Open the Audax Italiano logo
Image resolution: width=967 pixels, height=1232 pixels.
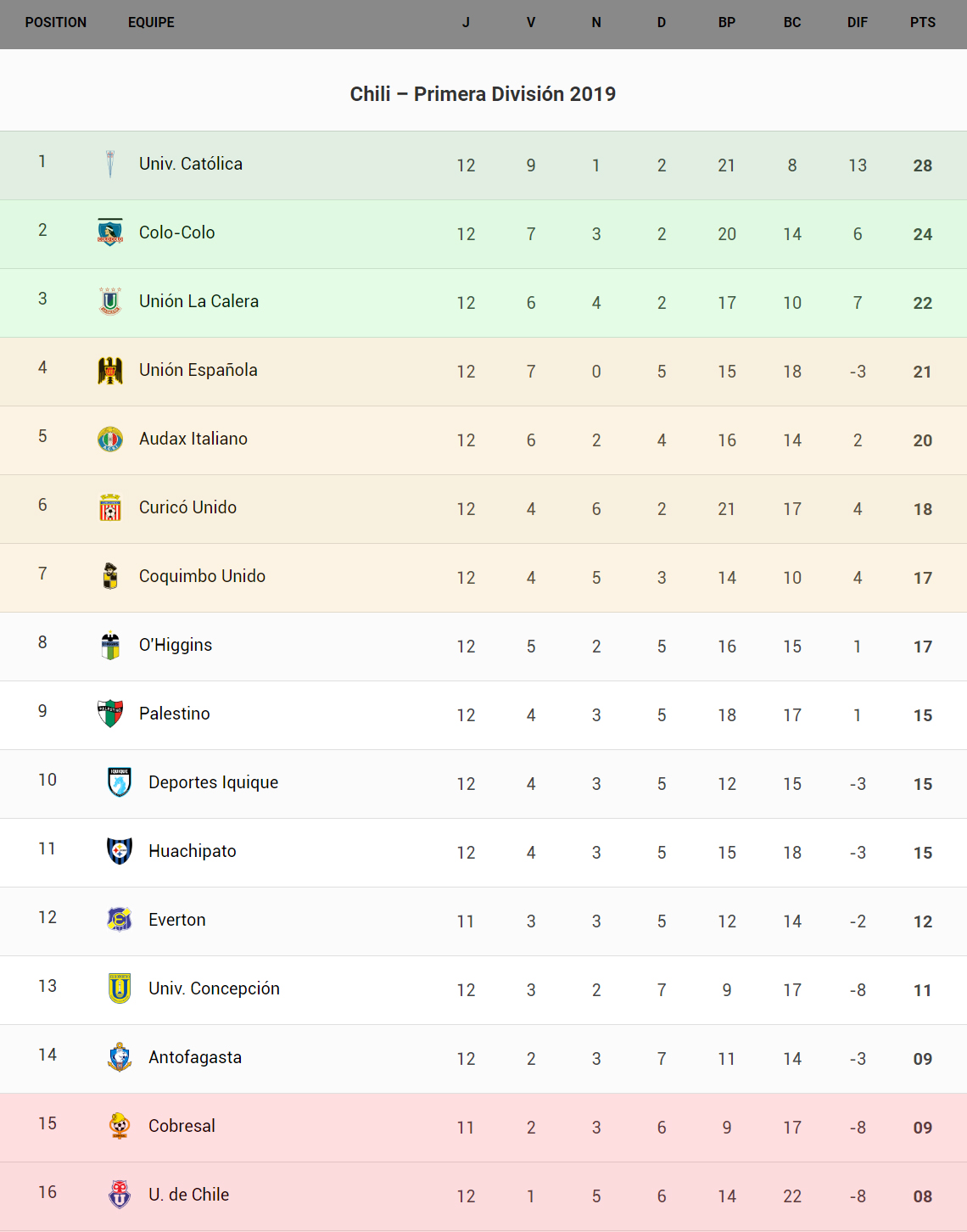click(x=110, y=439)
